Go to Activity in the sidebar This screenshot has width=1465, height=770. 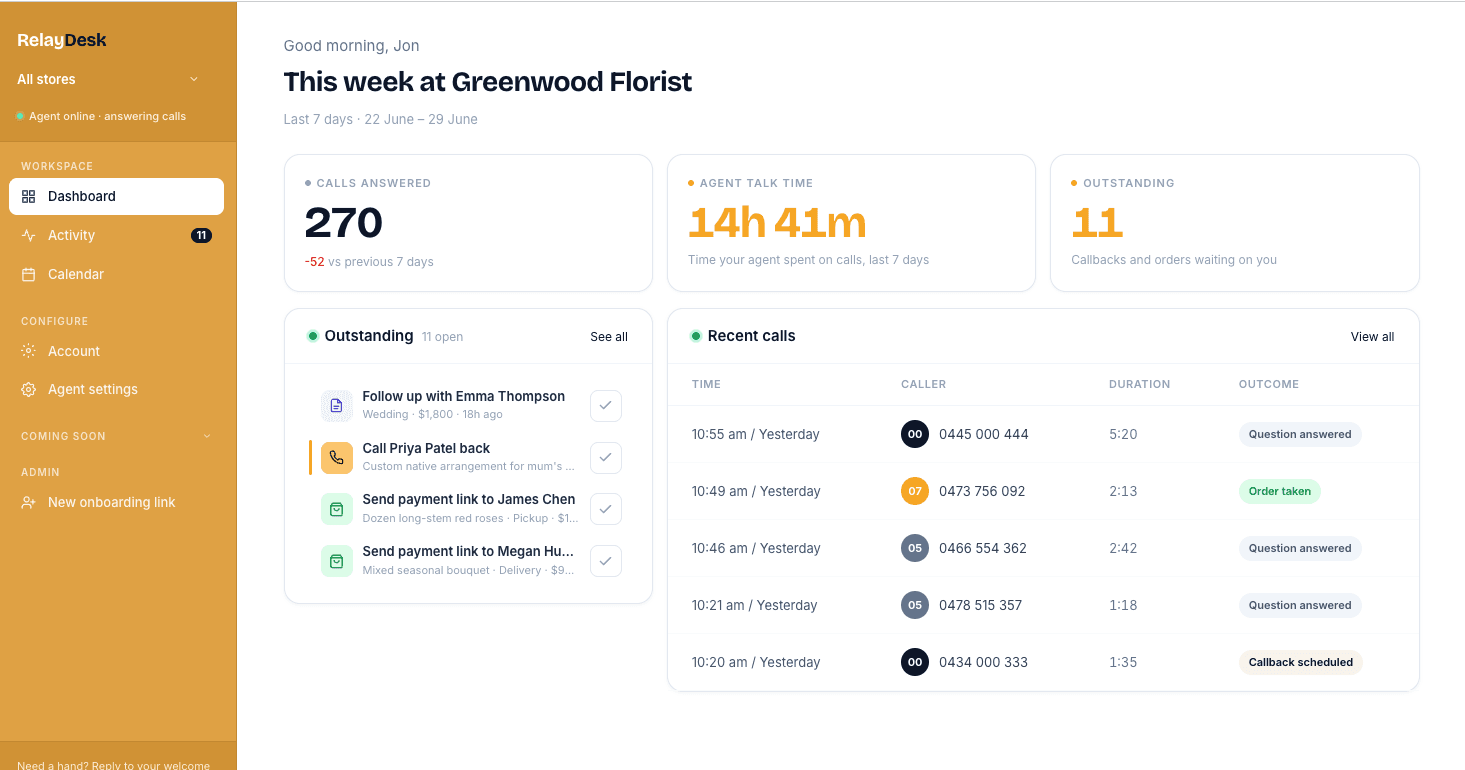pos(116,235)
